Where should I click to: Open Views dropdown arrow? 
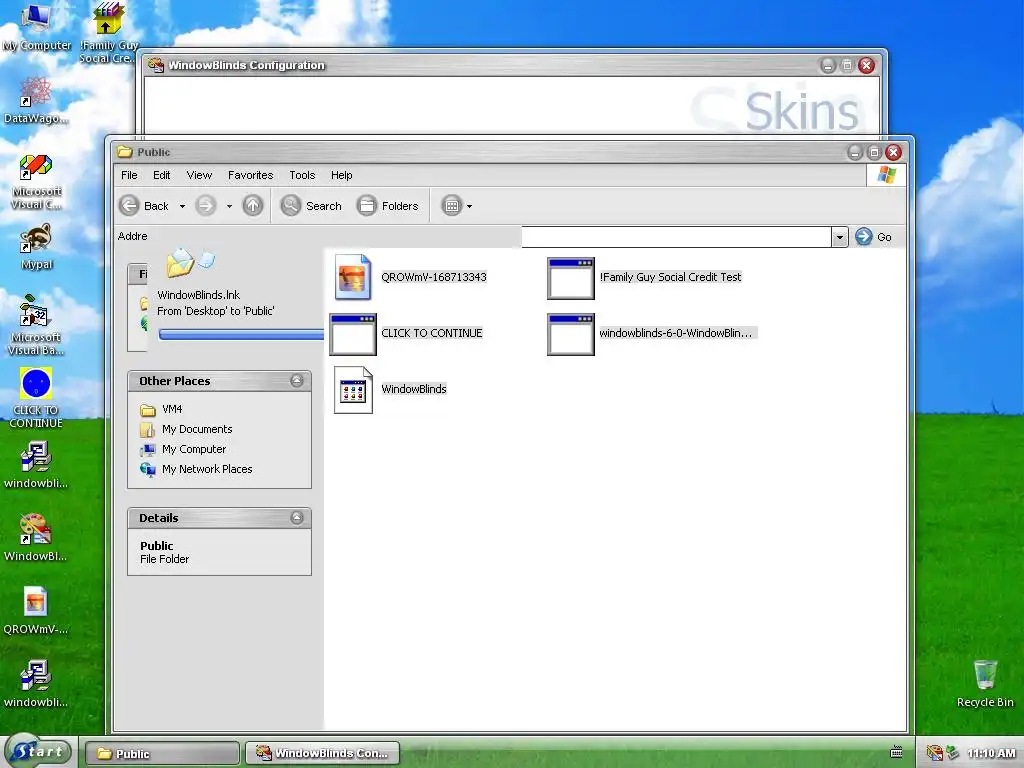tap(470, 206)
